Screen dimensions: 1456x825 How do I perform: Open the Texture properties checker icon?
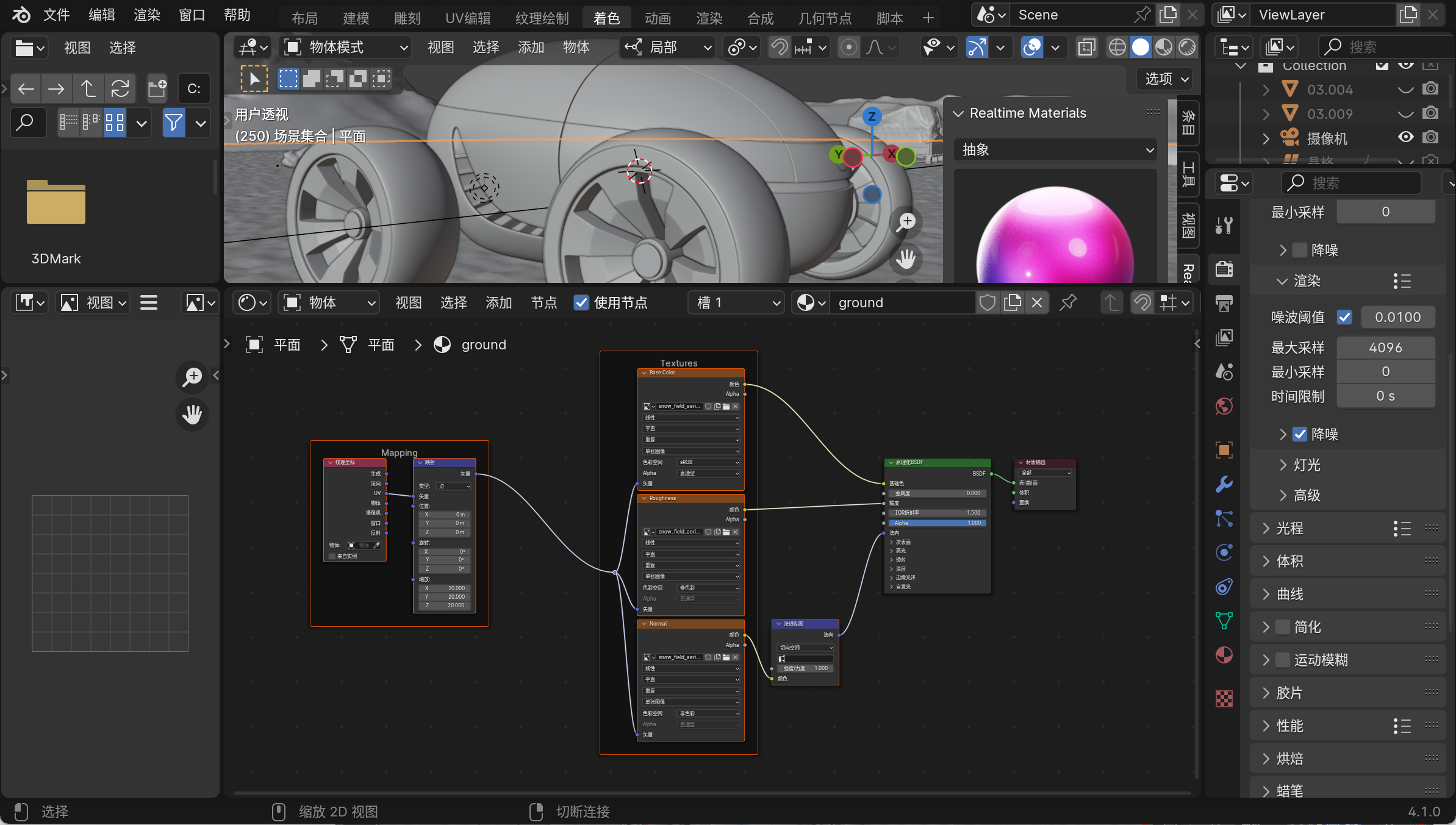1224,698
